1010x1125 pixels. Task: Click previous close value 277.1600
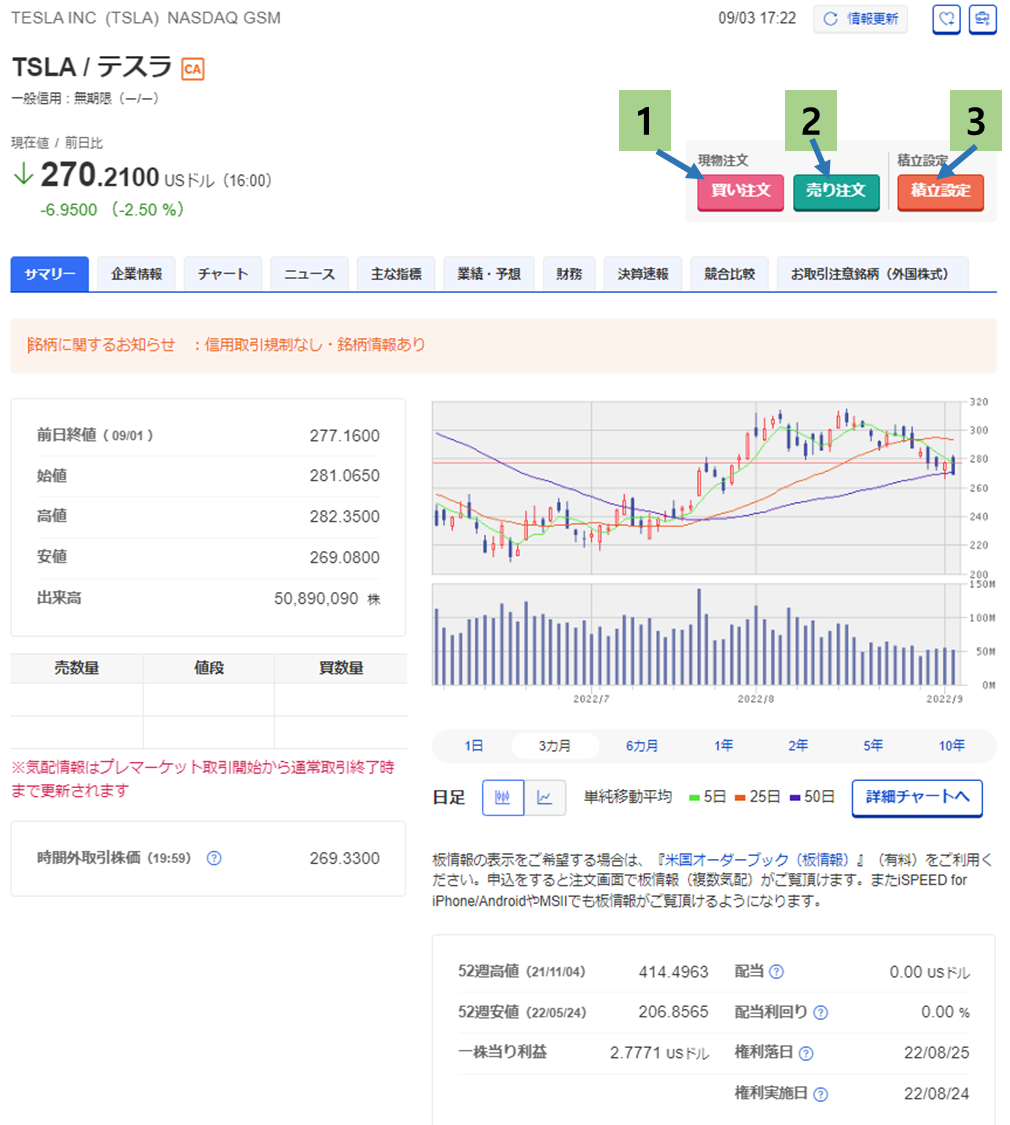[344, 436]
